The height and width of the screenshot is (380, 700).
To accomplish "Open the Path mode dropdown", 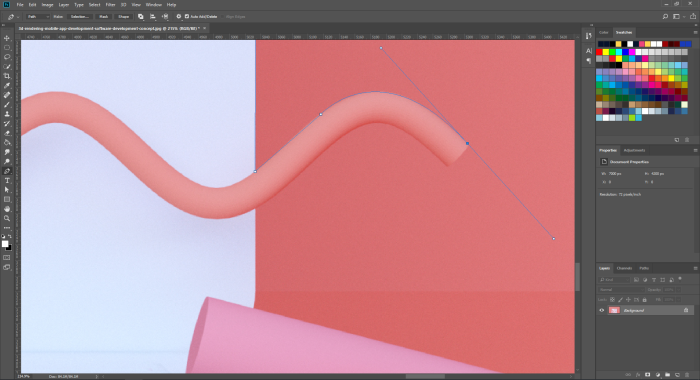I will click(38, 17).
